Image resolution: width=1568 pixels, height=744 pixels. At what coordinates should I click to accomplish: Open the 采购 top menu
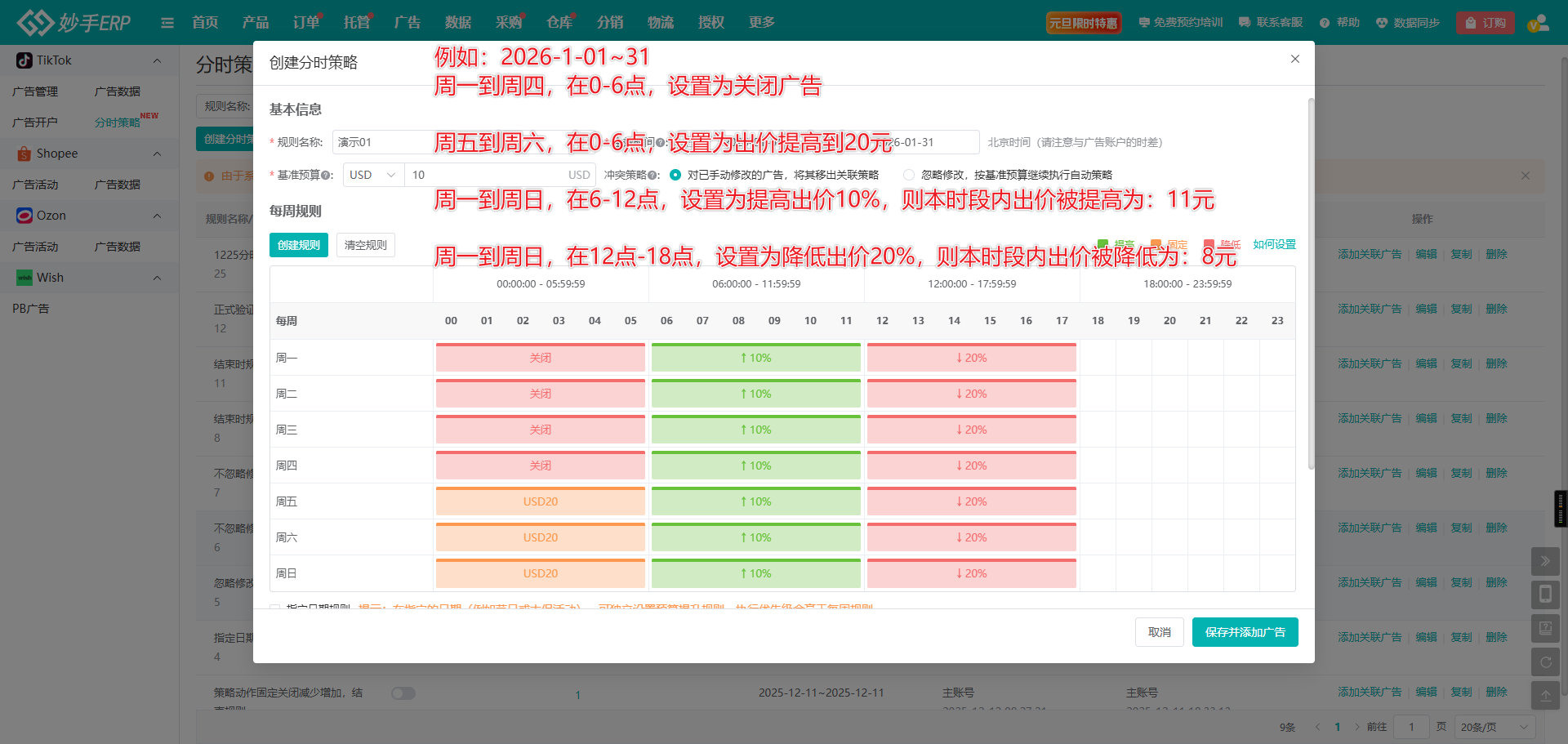(x=509, y=23)
